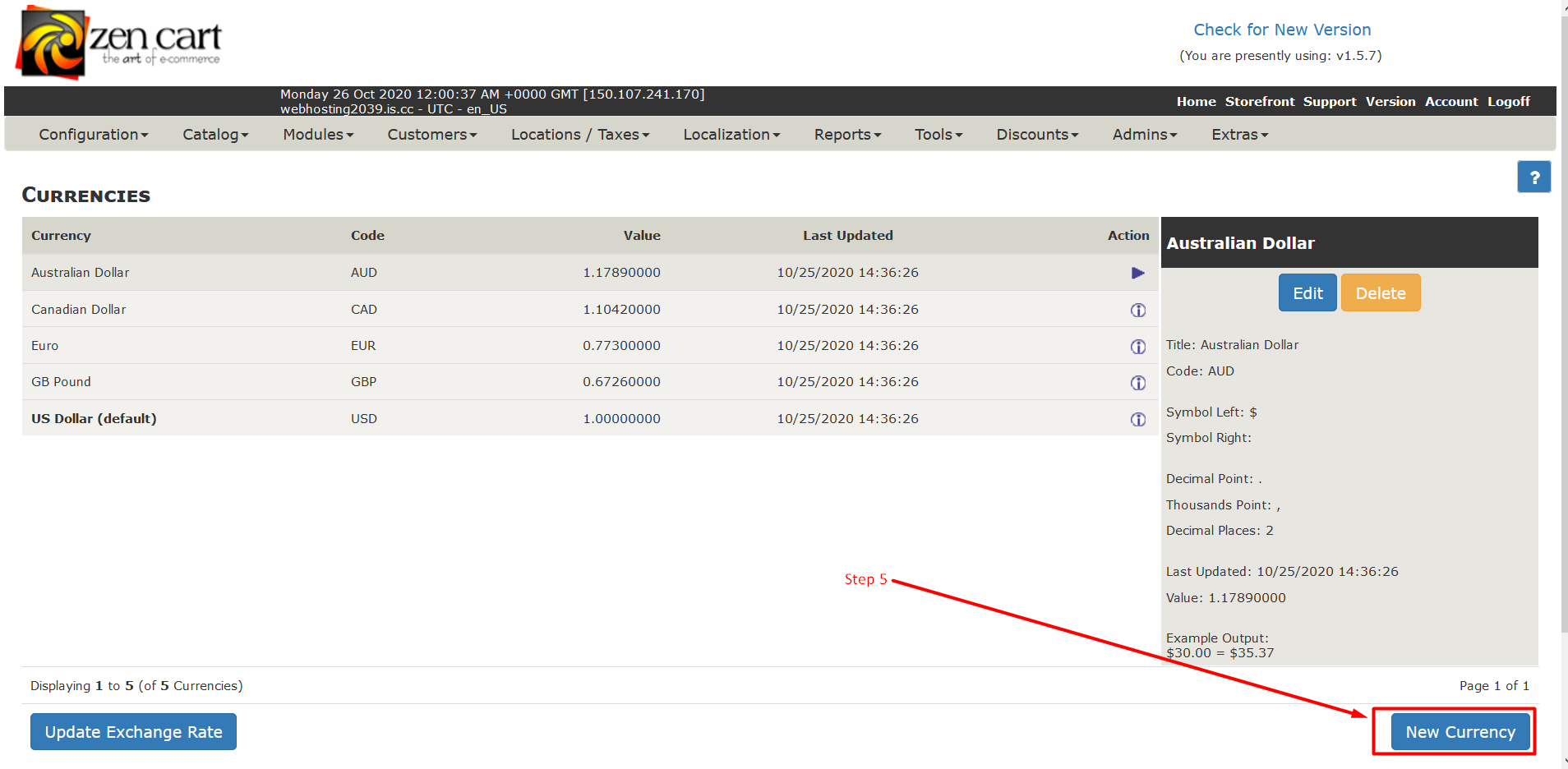Expand the Extras menu
Viewport: 1568px width, 769px height.
(x=1240, y=134)
